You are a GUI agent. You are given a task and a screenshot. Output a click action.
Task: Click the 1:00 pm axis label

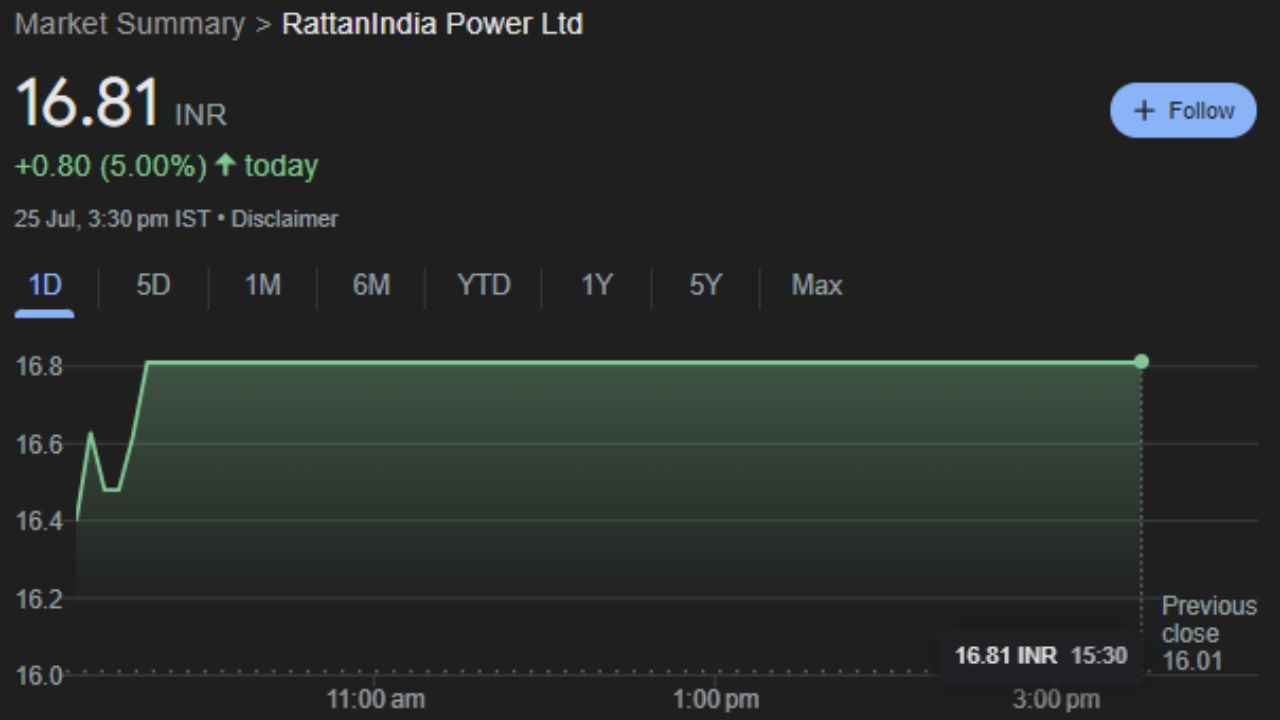[715, 699]
